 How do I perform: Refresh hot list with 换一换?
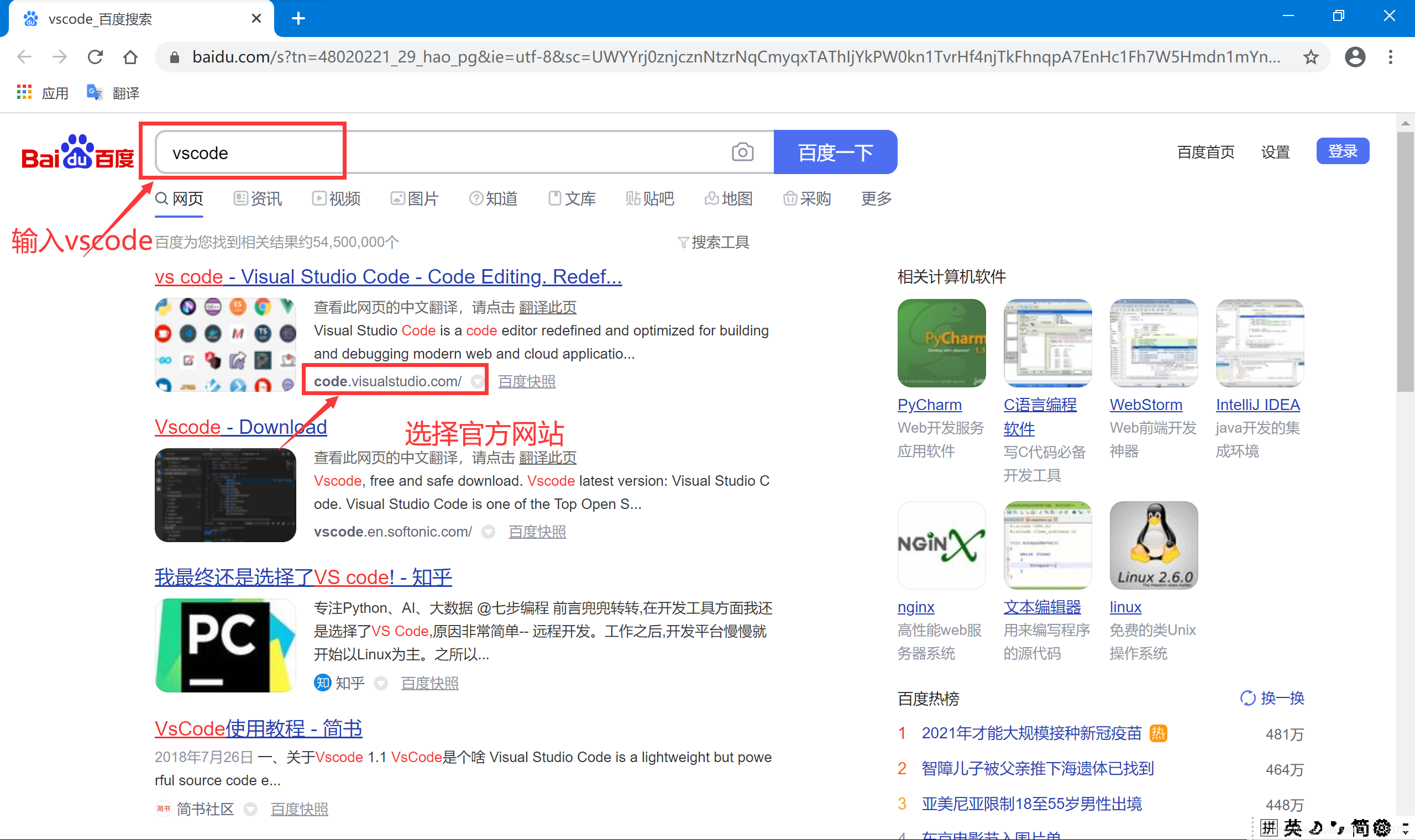coord(1272,698)
